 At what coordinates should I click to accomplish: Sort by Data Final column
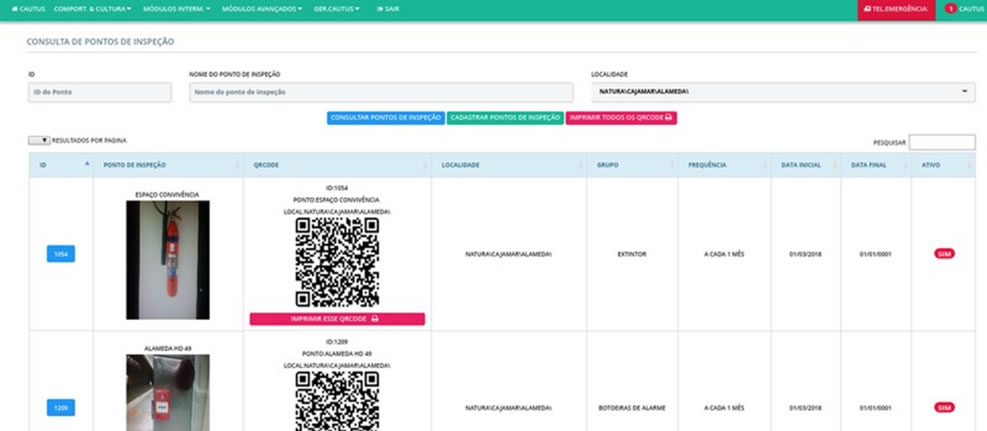(876, 165)
